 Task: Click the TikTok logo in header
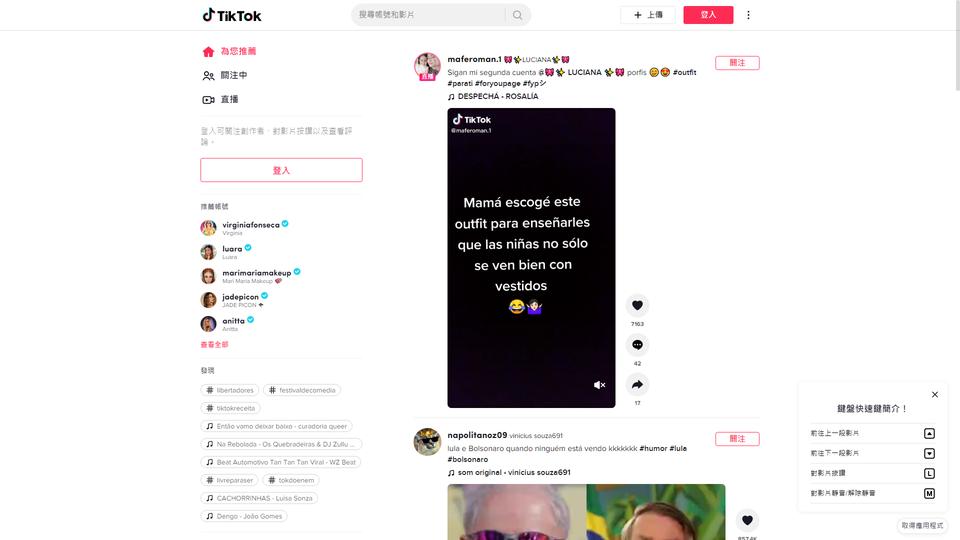(232, 15)
